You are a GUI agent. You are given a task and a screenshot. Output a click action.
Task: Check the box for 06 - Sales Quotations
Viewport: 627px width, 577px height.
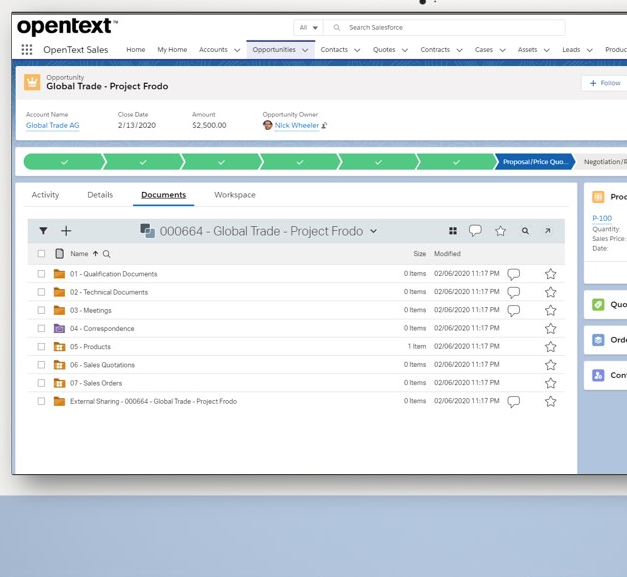tap(41, 365)
